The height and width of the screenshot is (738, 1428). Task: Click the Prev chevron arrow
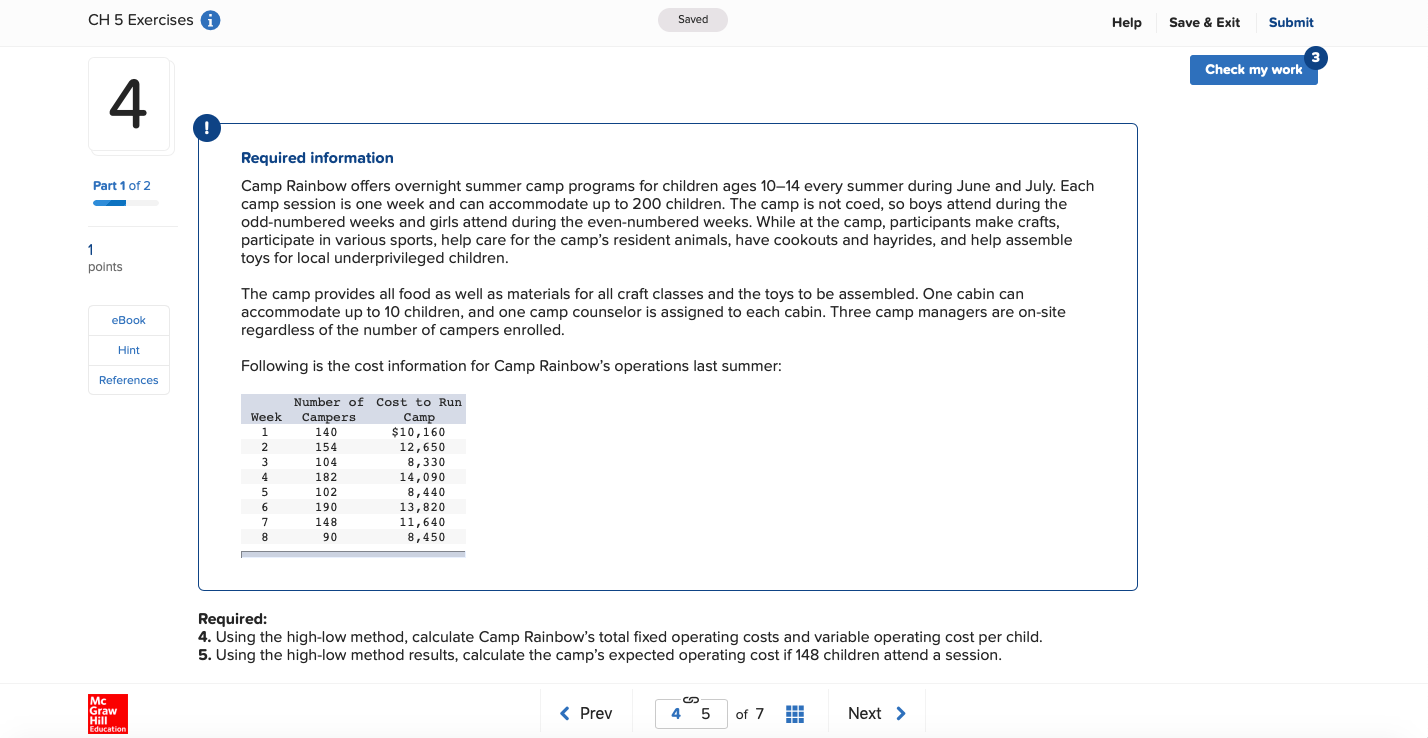tap(563, 713)
